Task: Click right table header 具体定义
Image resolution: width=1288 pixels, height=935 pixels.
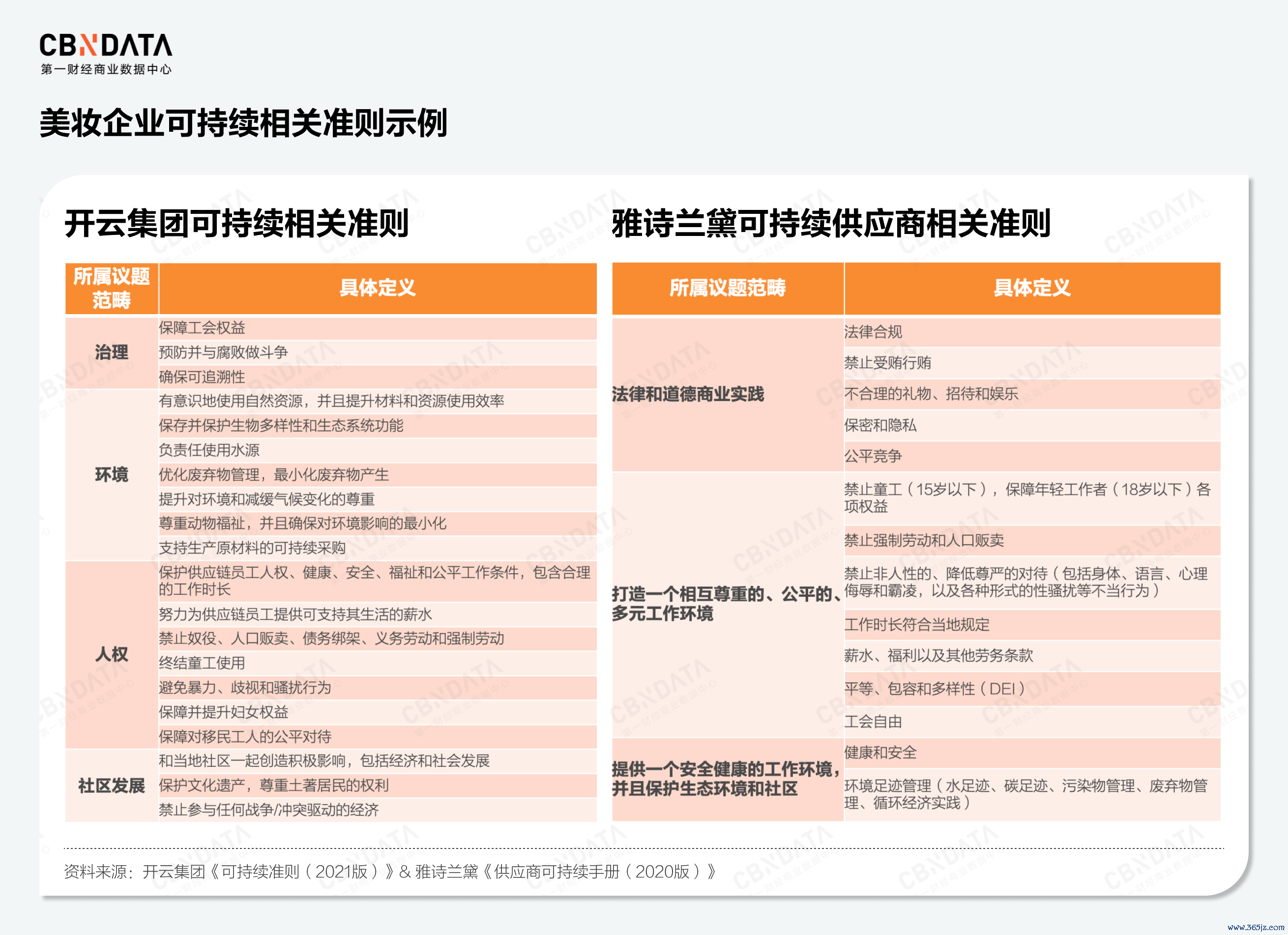Action: tap(1031, 288)
